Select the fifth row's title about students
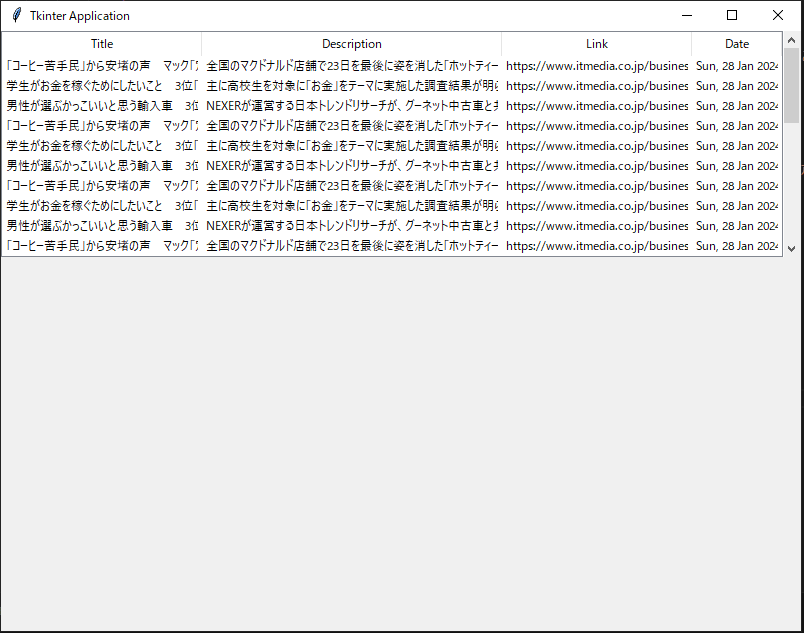This screenshot has width=804, height=633. point(102,146)
